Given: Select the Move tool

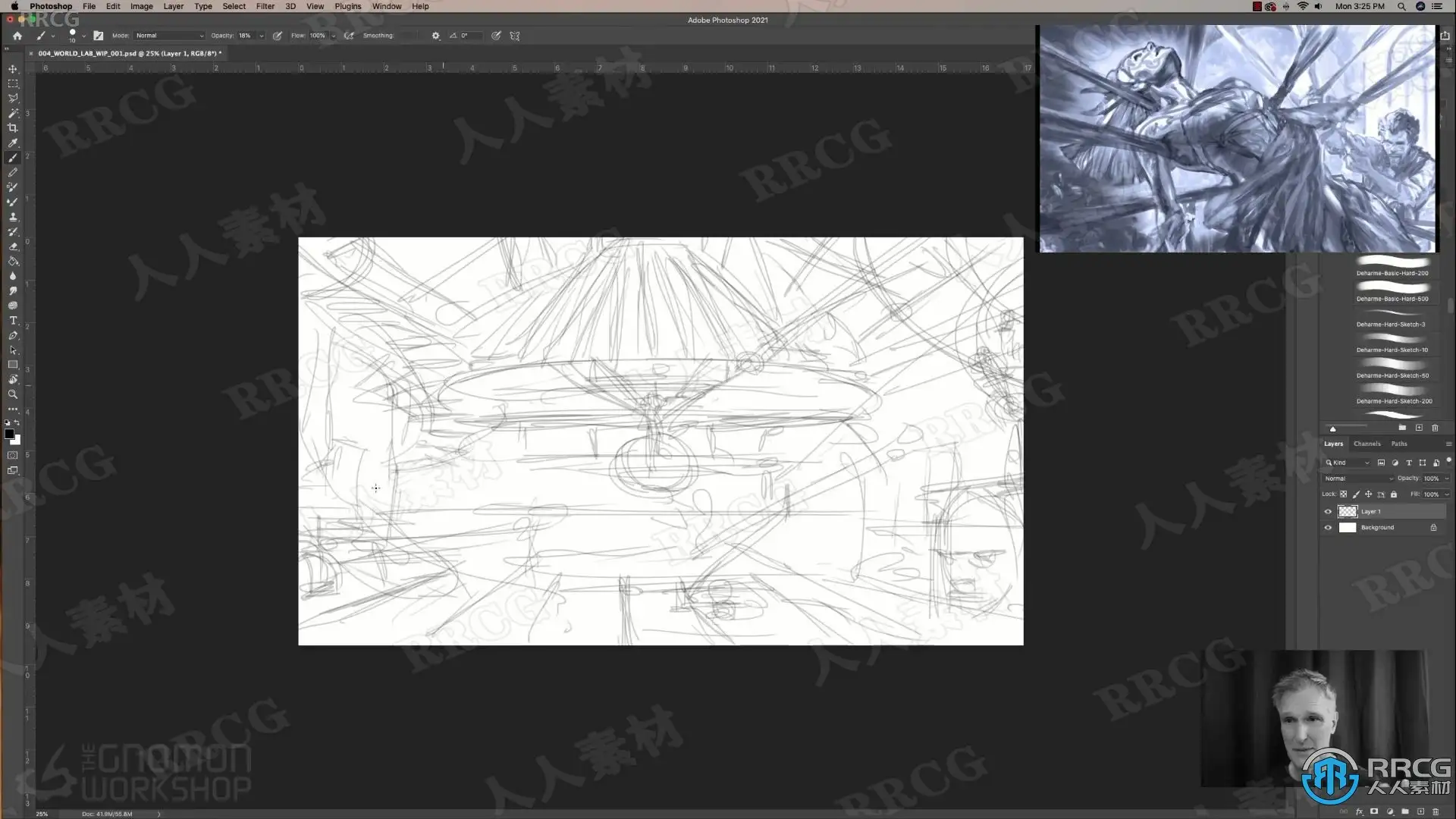Looking at the screenshot, I should [13, 69].
